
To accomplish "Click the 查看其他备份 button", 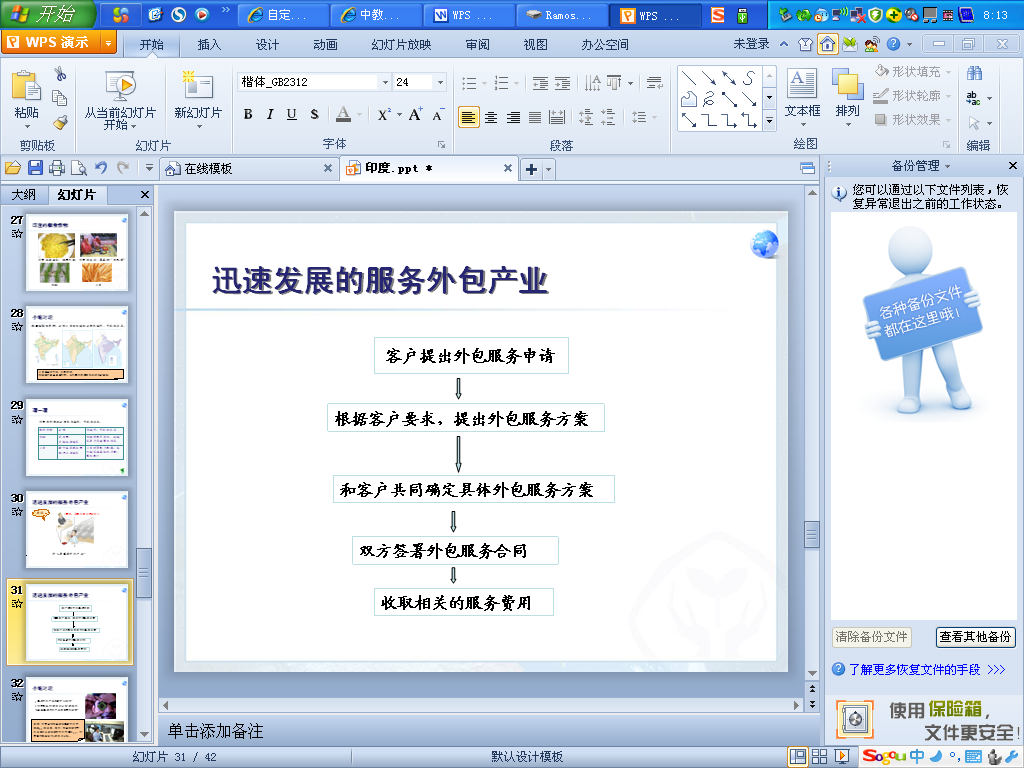I will pos(978,637).
